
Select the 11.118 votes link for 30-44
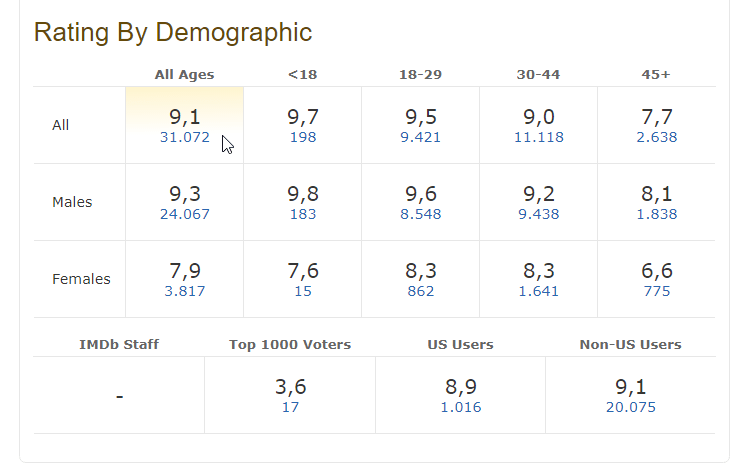[x=538, y=138]
